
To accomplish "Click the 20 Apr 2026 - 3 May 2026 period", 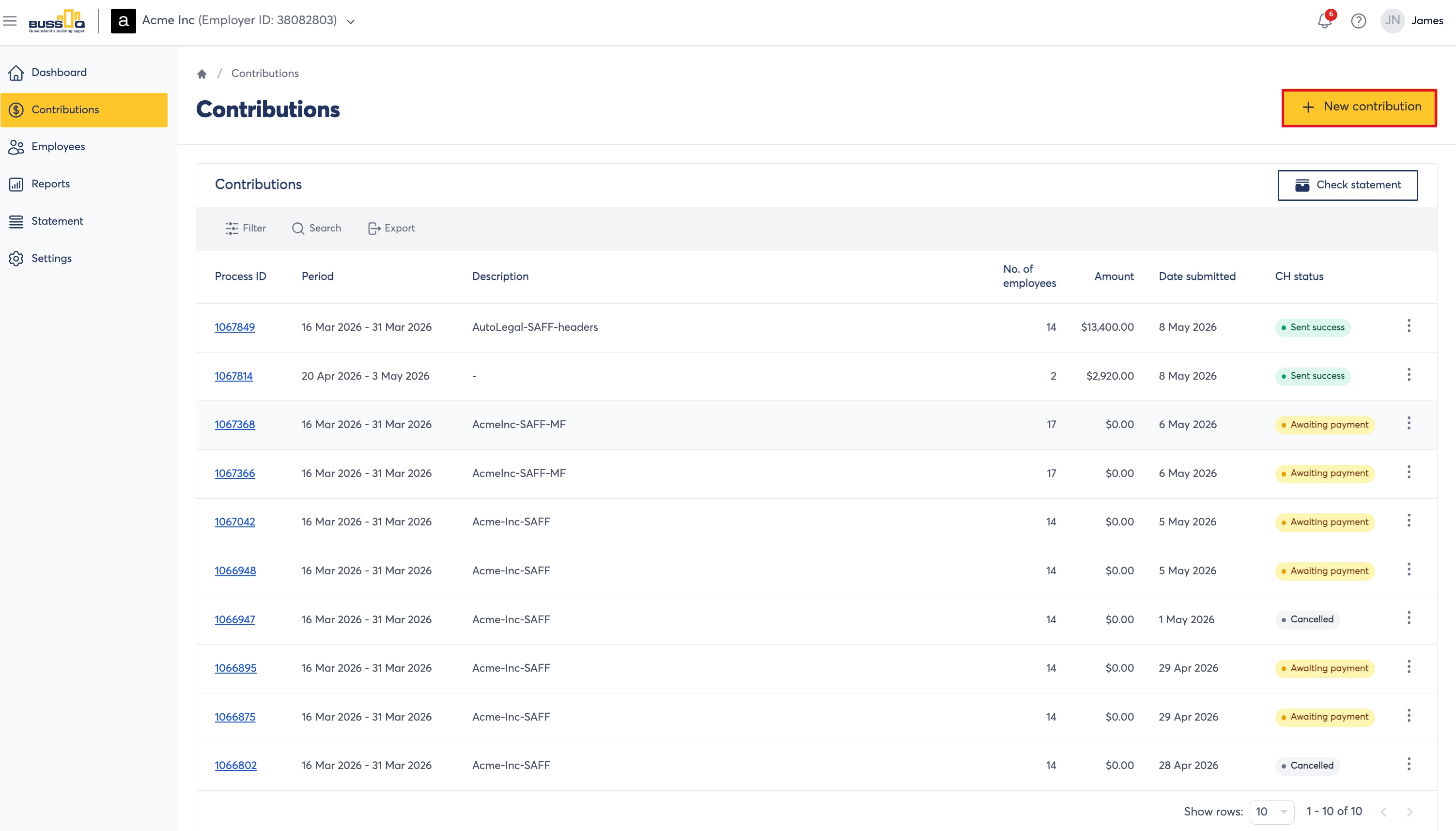I will coord(365,376).
